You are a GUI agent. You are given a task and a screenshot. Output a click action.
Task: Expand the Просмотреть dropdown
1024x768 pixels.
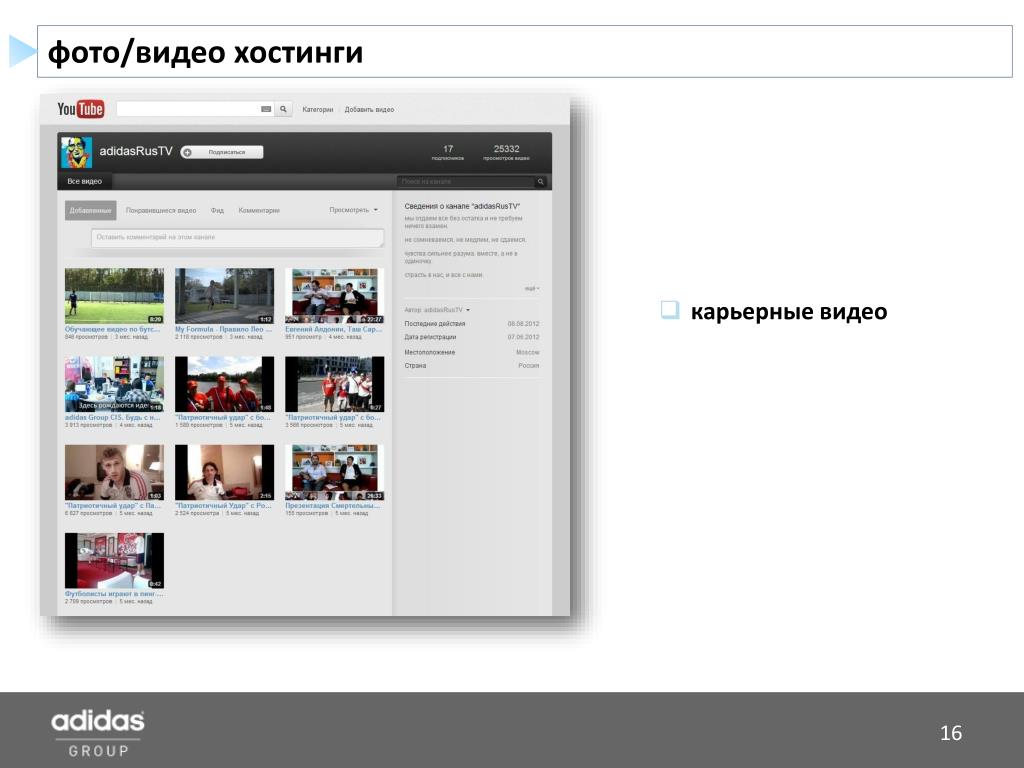click(x=355, y=210)
